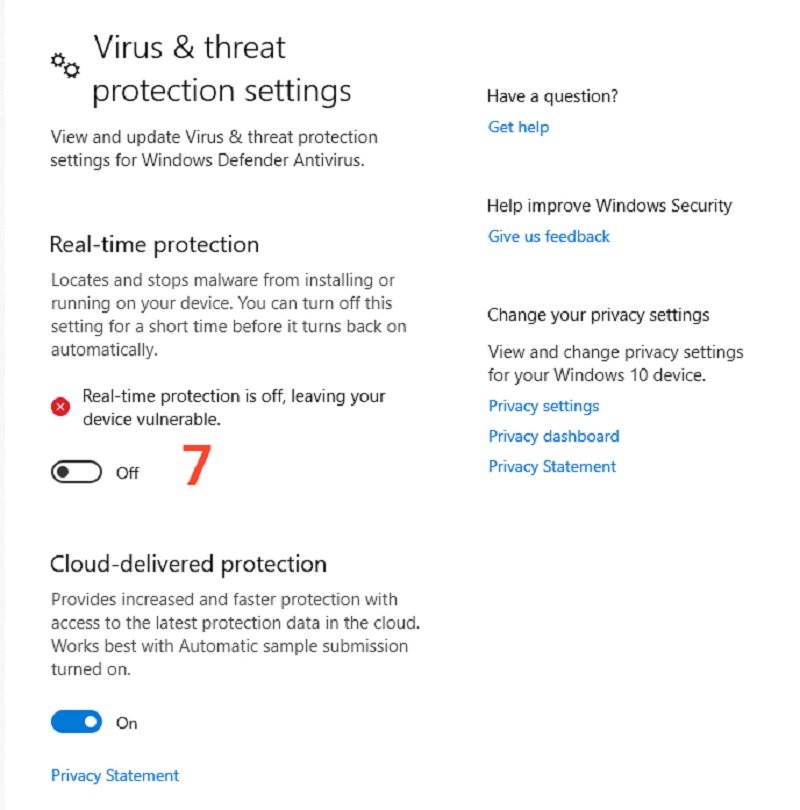The height and width of the screenshot is (810, 800).
Task: Click the red number 7 annotation
Action: click(198, 464)
